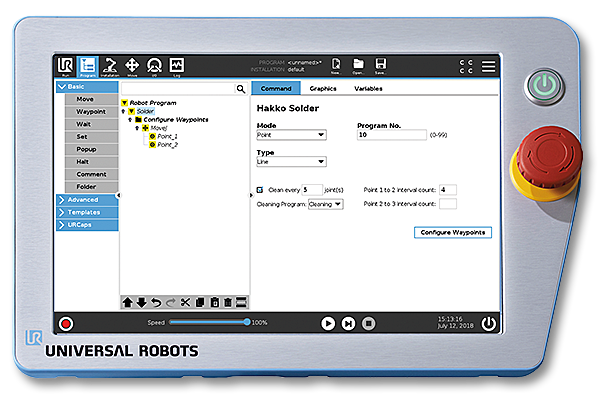Open the Installation robot-arm icon
Image resolution: width=600 pixels, height=417 pixels.
pos(110,66)
